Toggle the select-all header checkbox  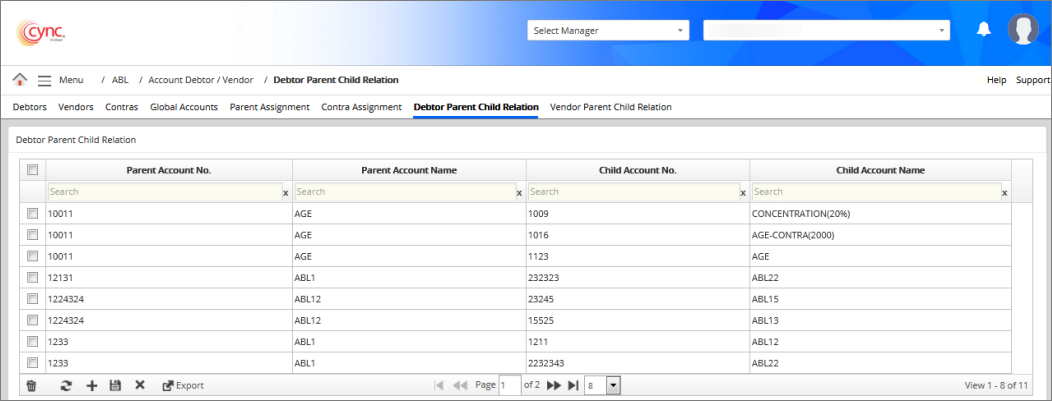(x=32, y=170)
